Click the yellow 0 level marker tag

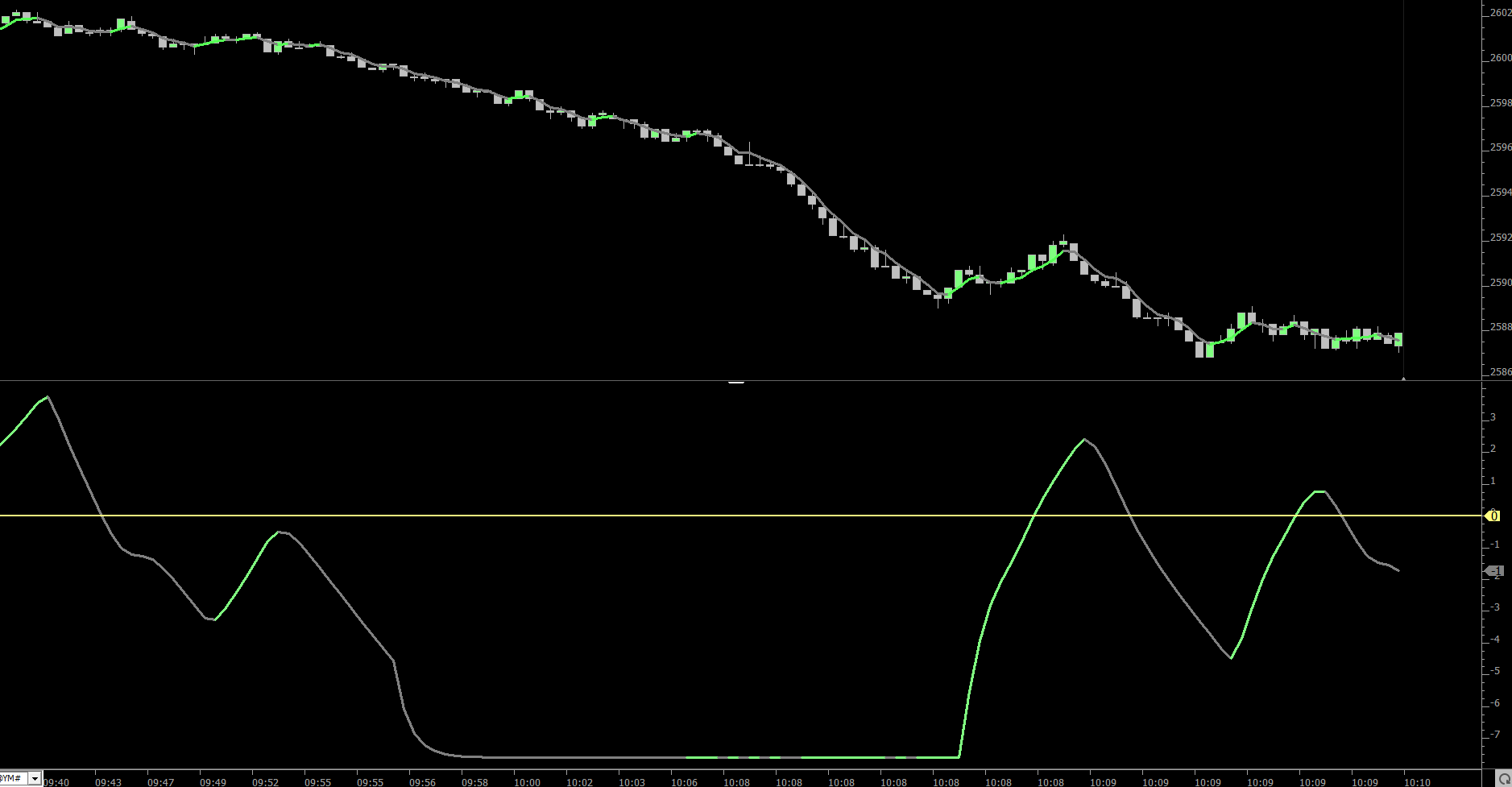(1493, 516)
